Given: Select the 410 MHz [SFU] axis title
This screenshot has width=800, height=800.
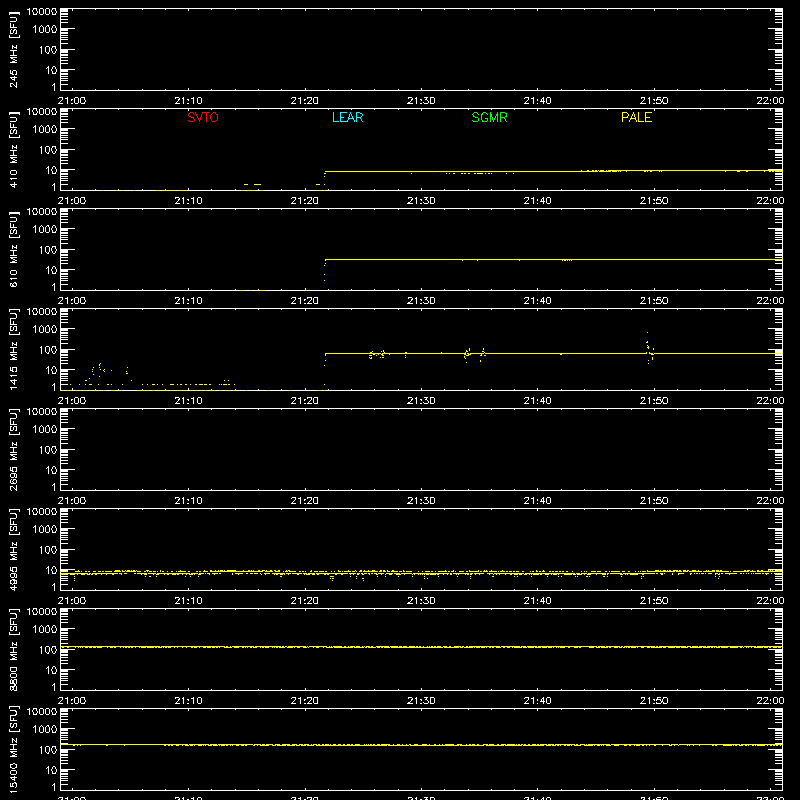Looking at the screenshot, I should [13, 150].
